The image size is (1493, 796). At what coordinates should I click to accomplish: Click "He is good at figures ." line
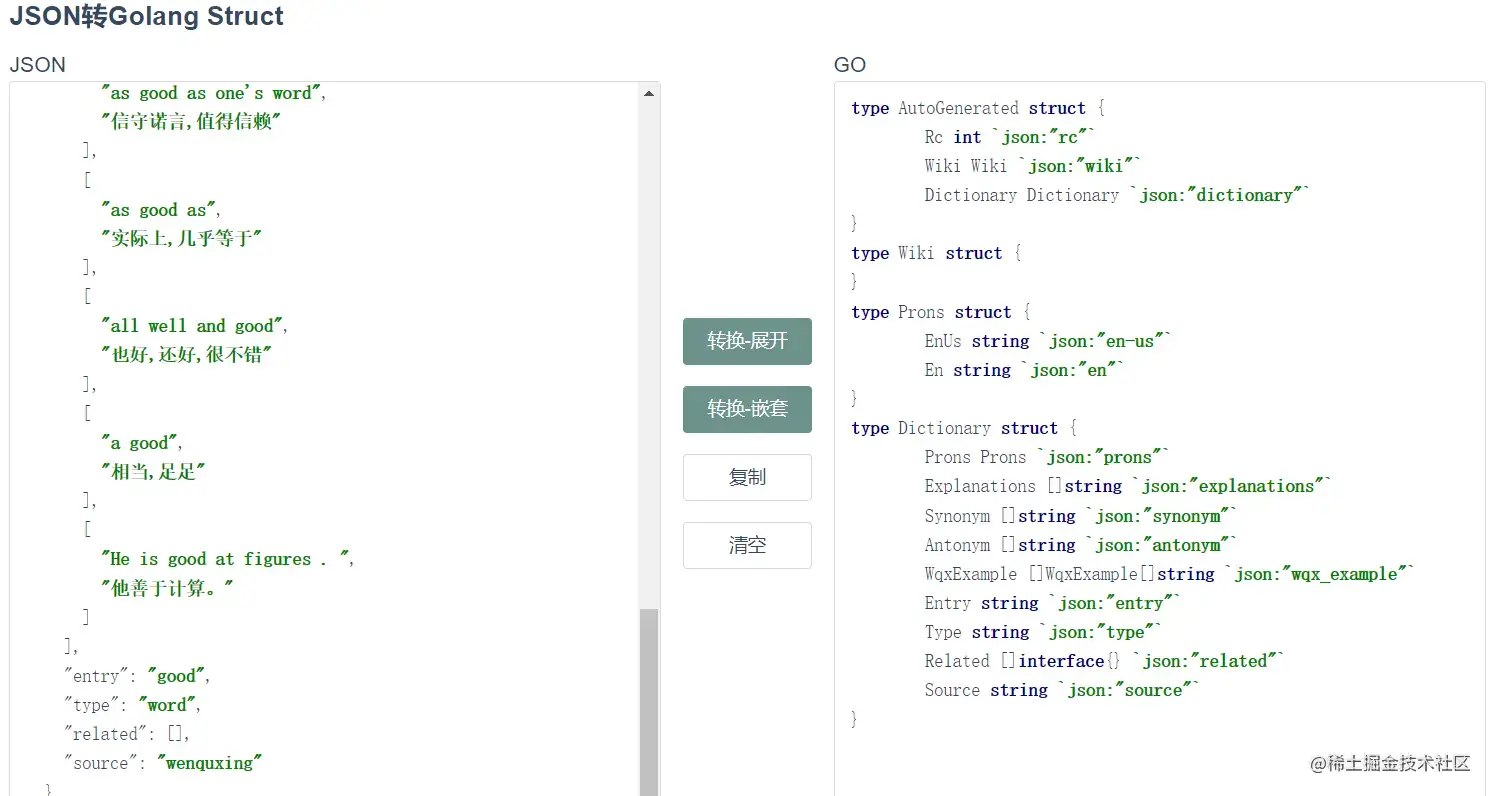(x=227, y=559)
